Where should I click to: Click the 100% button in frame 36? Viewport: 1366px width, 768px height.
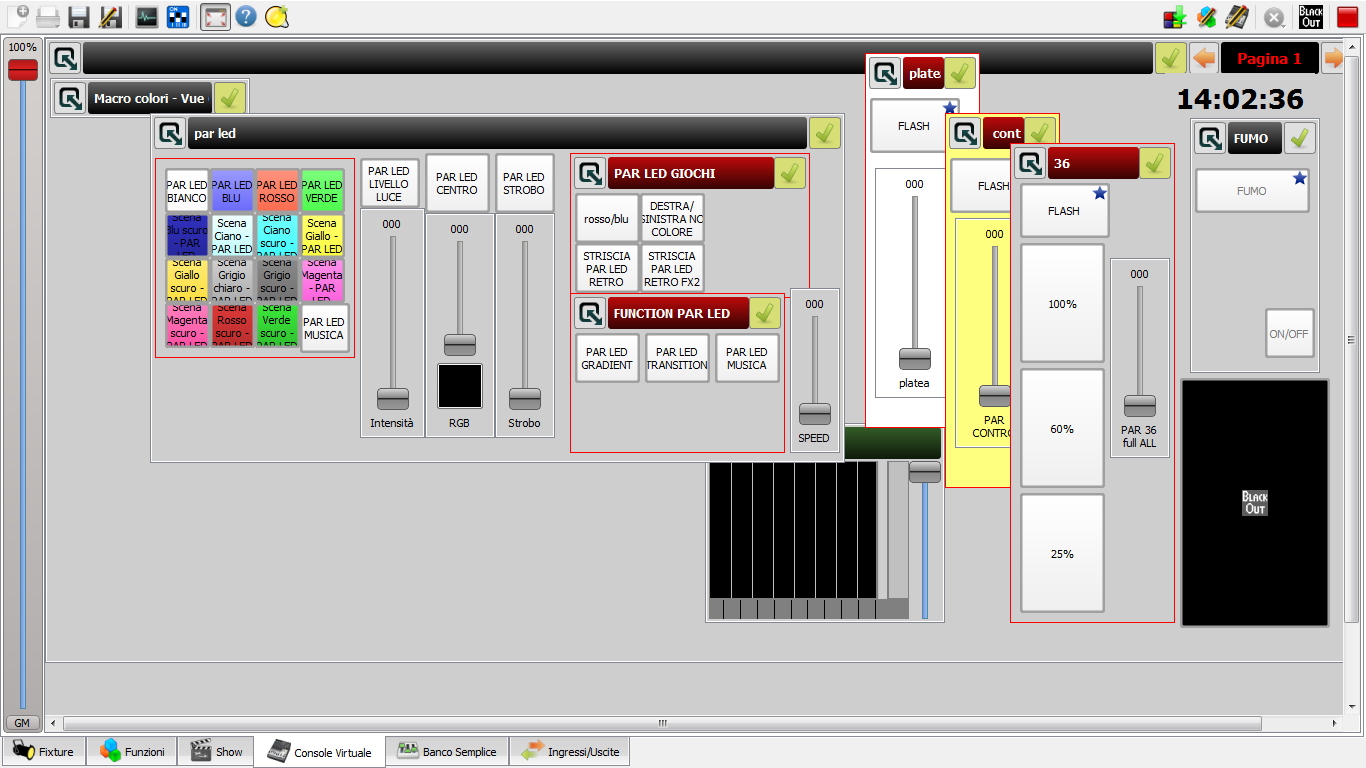pos(1062,303)
